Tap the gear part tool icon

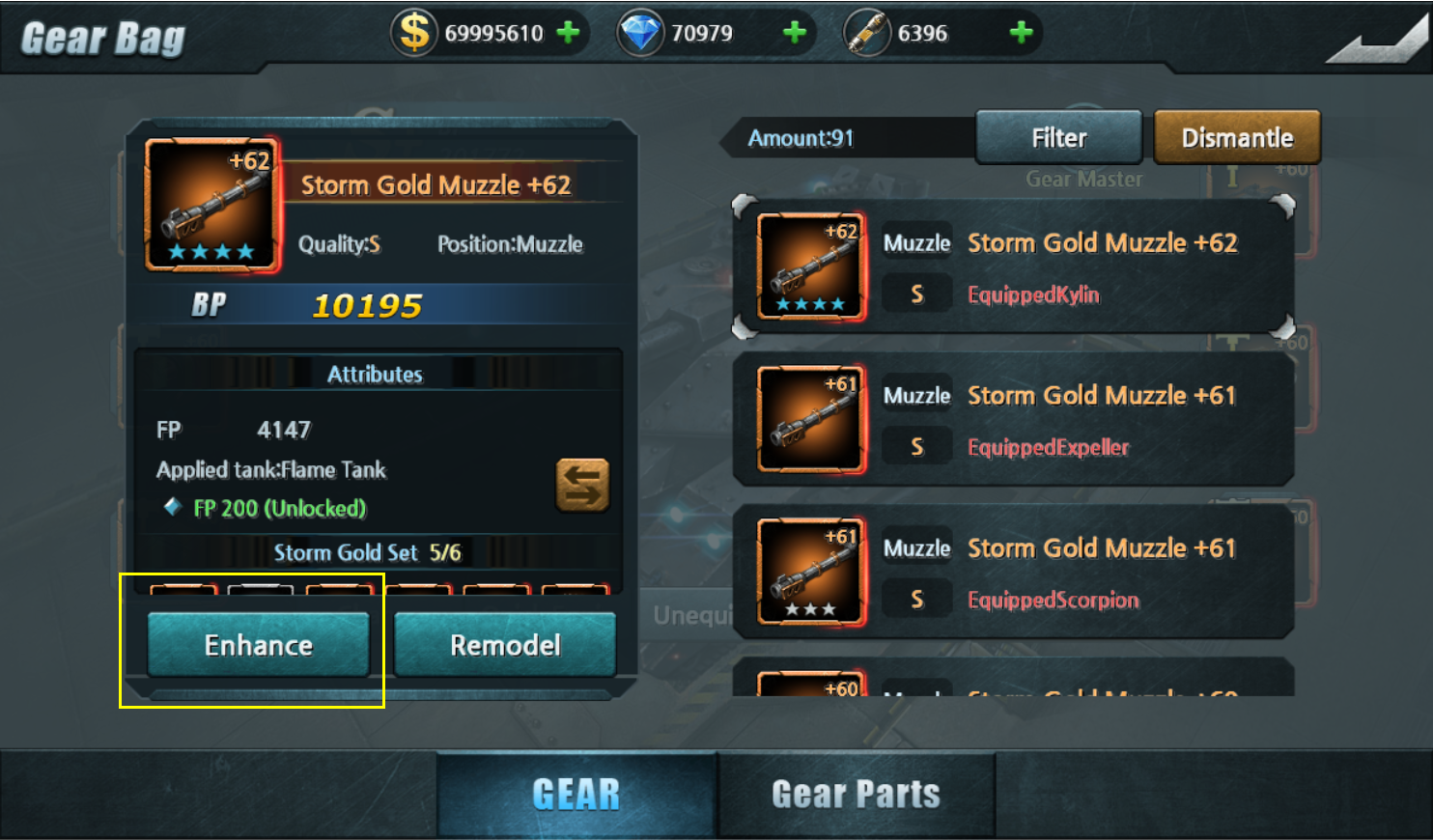pyautogui.click(x=867, y=34)
